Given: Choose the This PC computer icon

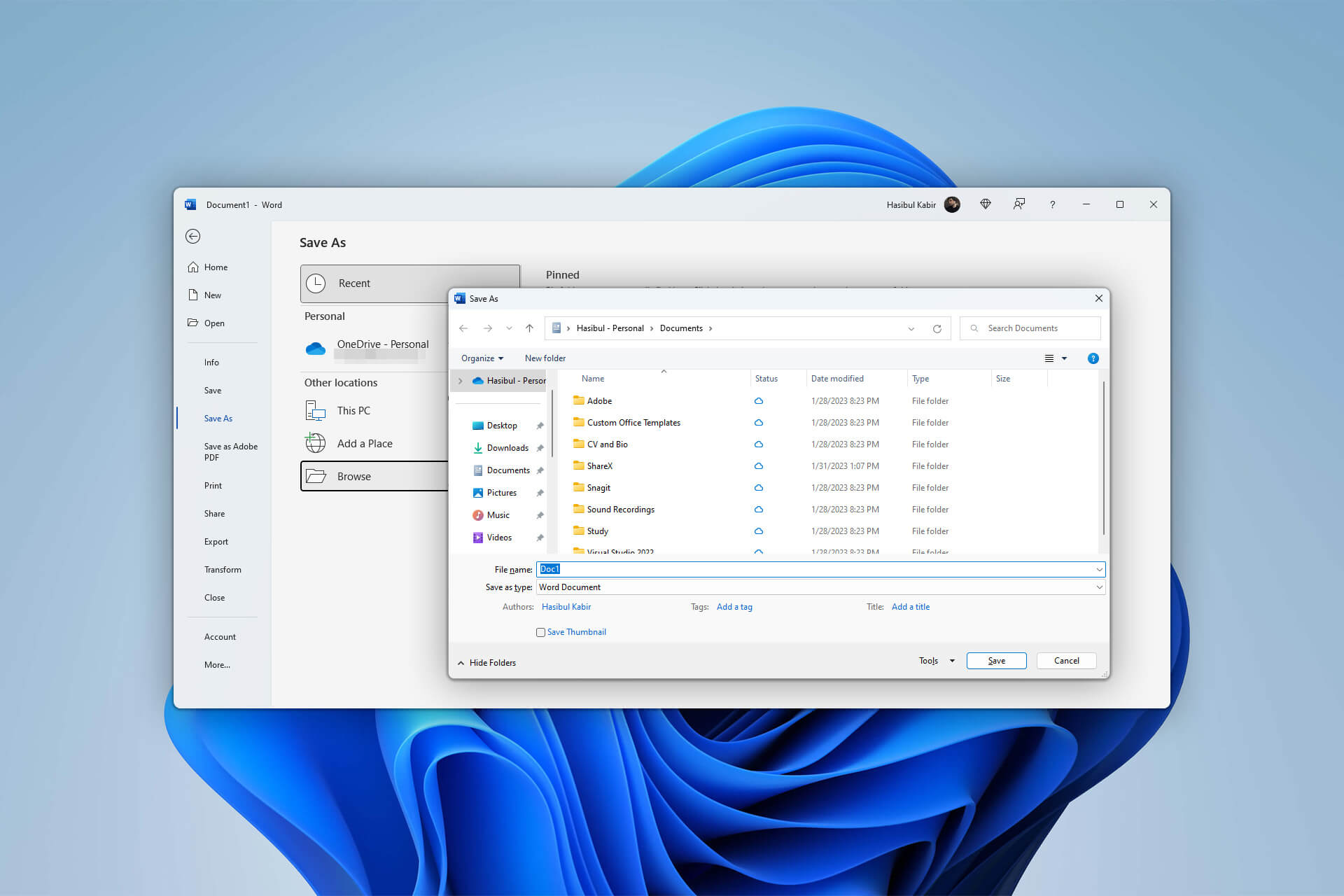Looking at the screenshot, I should (x=316, y=411).
